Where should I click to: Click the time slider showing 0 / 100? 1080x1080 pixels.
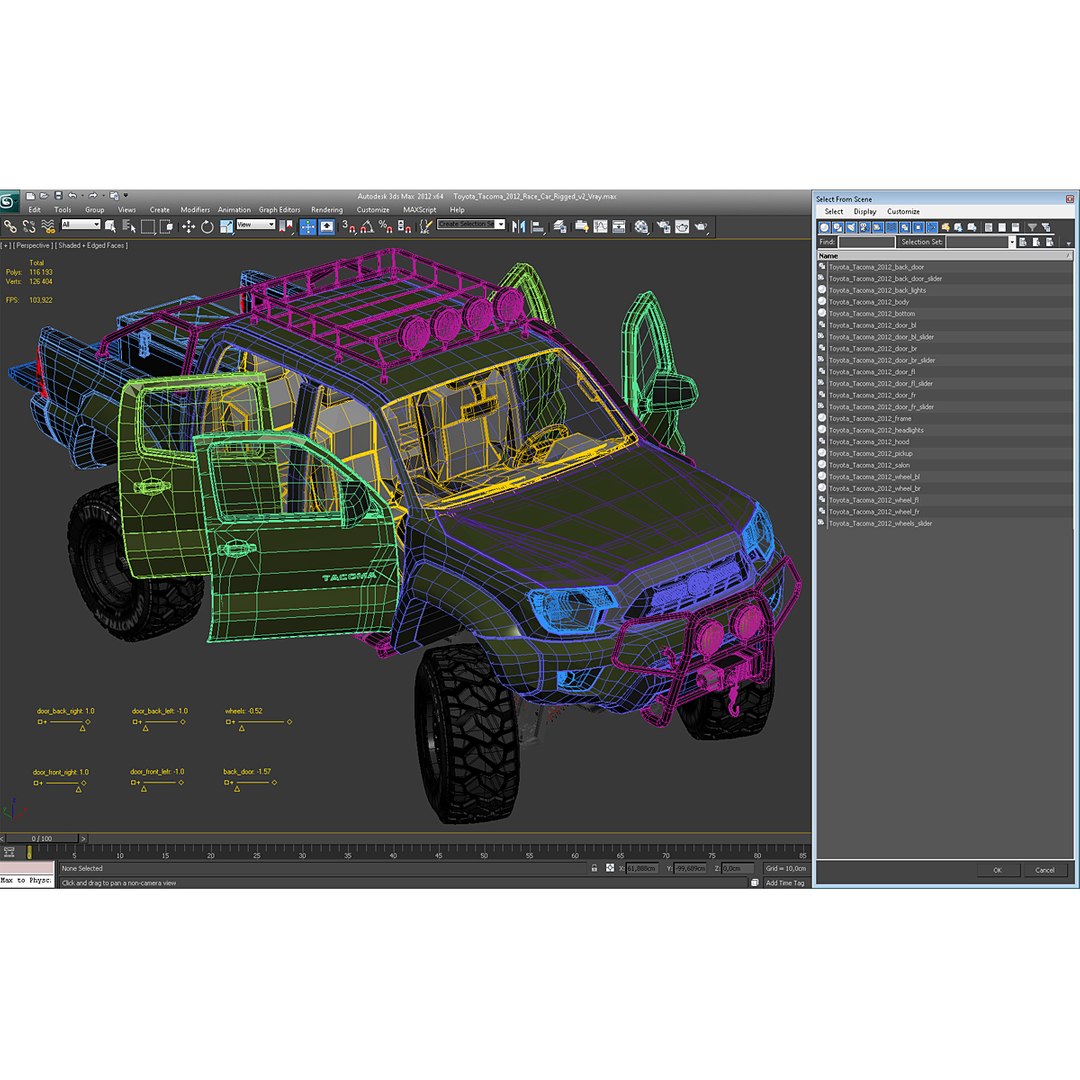[x=42, y=838]
